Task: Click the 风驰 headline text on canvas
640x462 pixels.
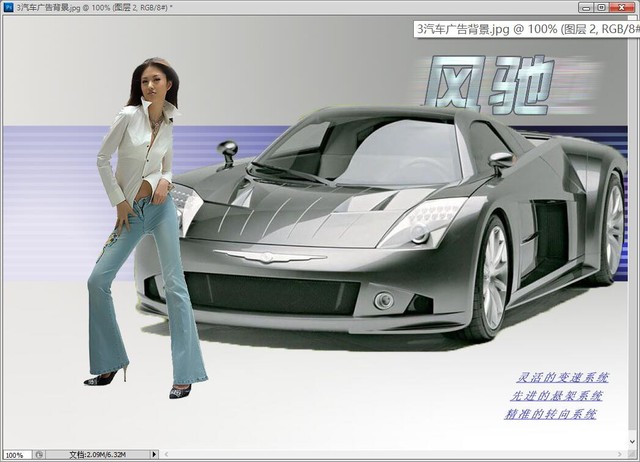Action: 488,83
